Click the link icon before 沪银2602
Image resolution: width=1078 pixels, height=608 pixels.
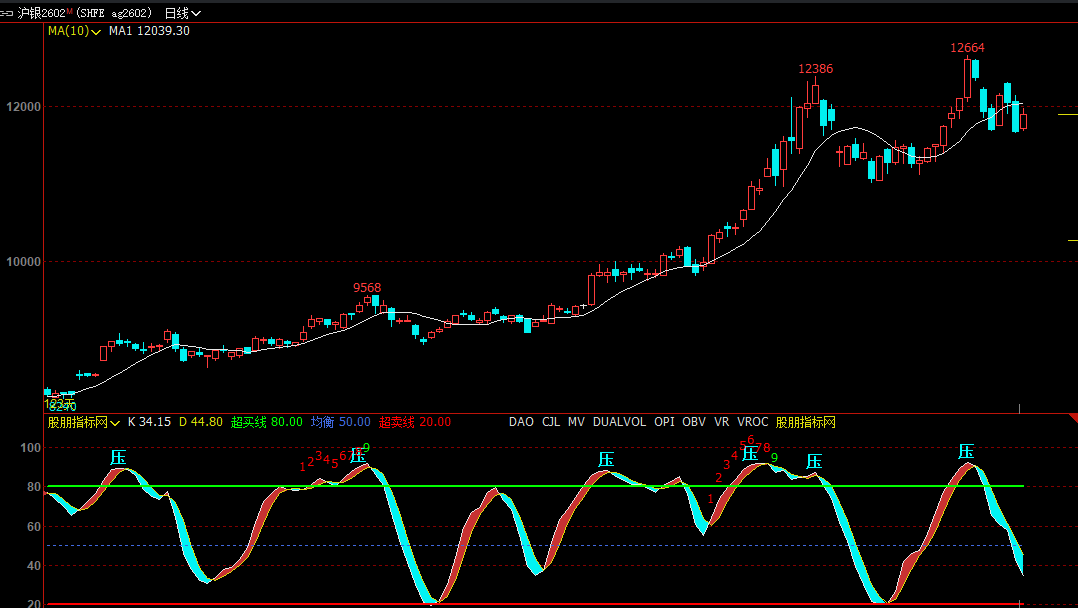point(6,13)
